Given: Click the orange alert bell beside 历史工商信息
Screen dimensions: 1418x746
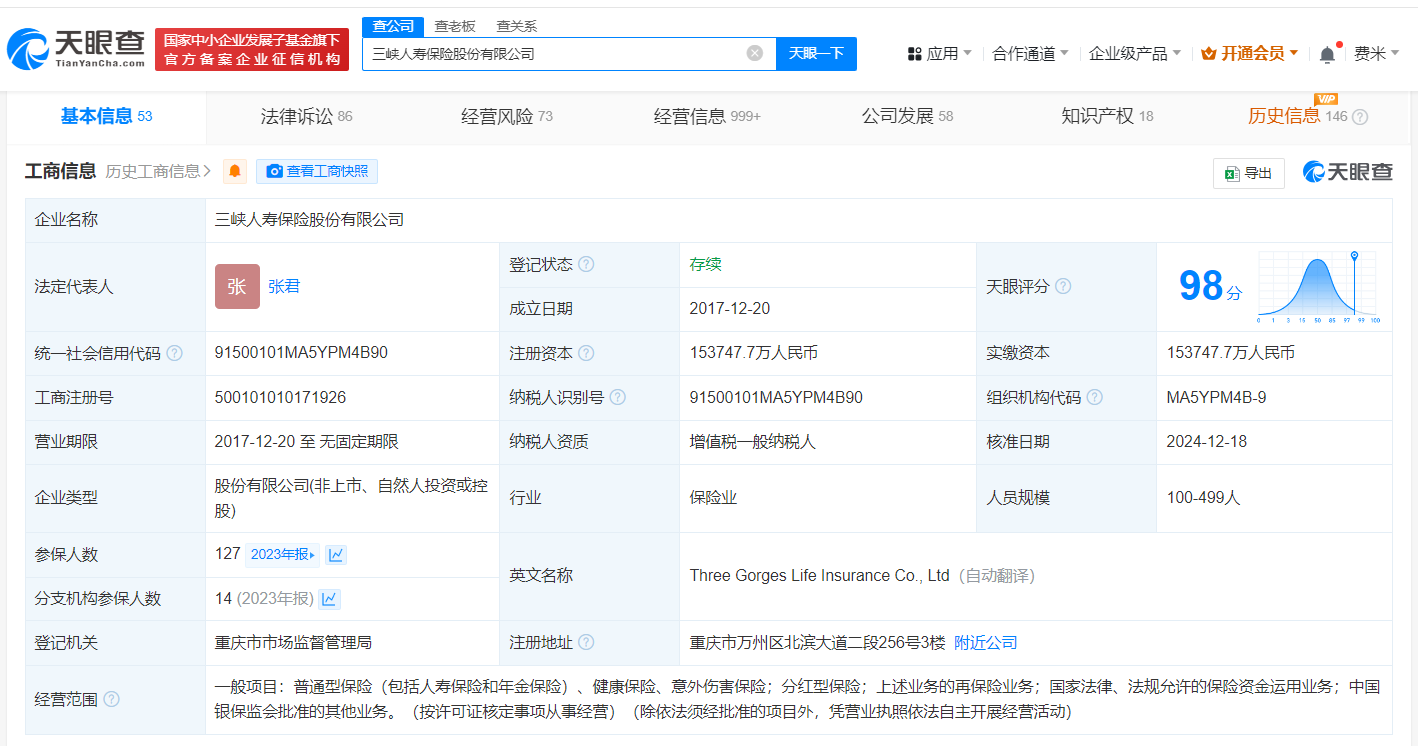Looking at the screenshot, I should [235, 171].
